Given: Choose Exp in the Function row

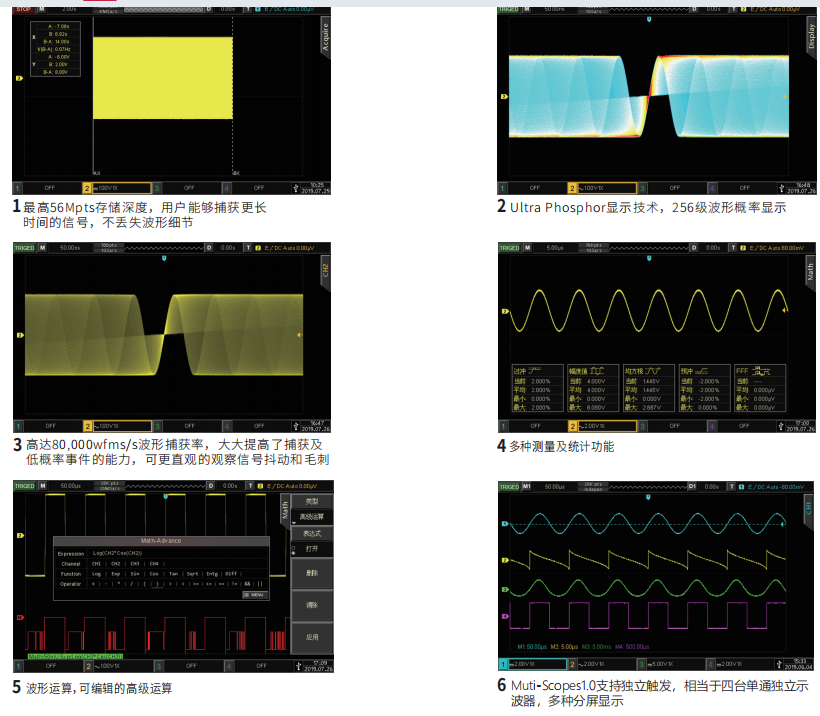Looking at the screenshot, I should 116,574.
